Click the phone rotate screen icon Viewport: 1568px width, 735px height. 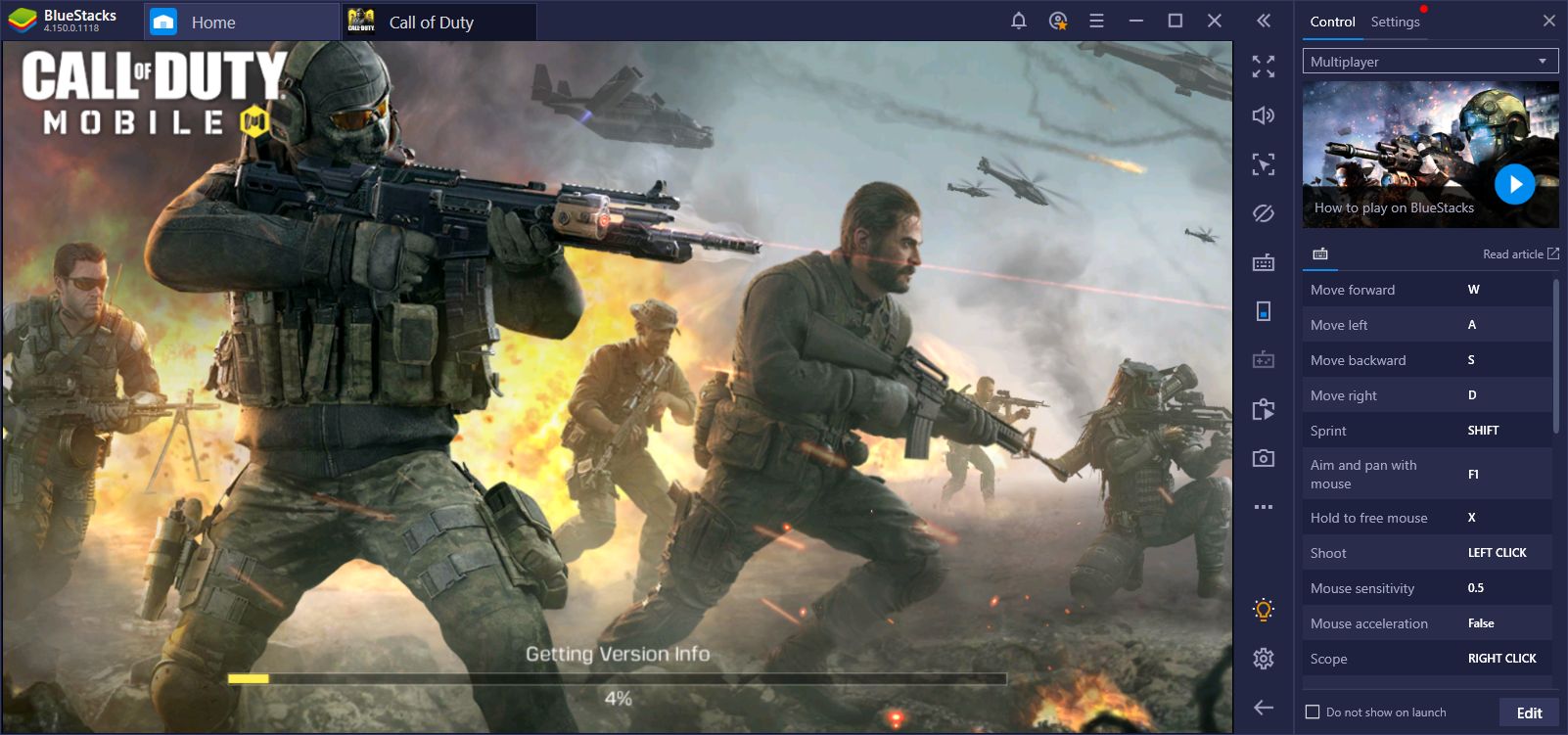pyautogui.click(x=1264, y=311)
